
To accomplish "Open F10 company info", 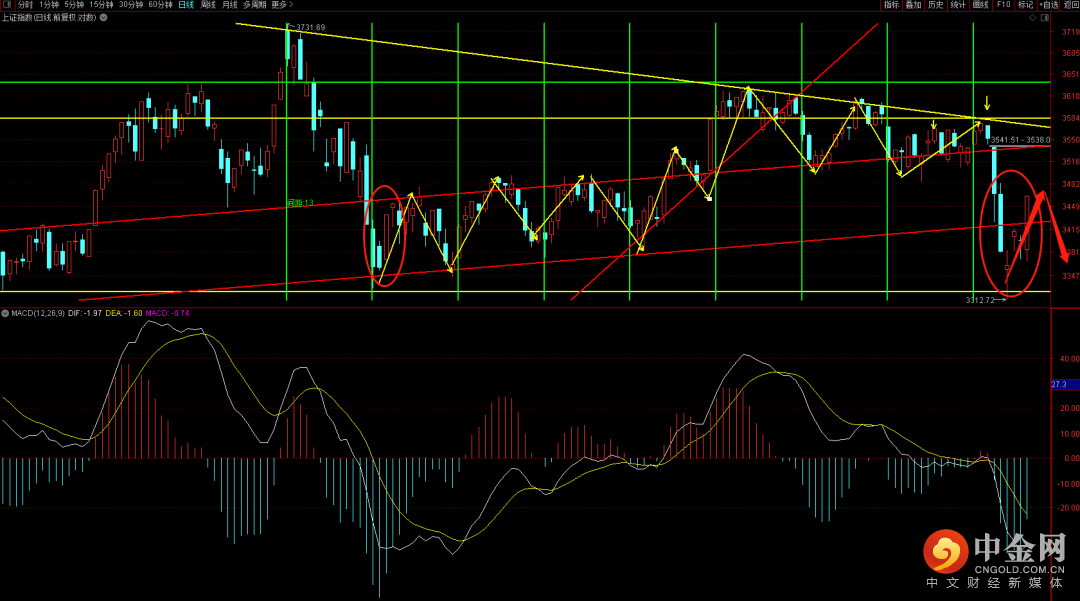I will [1004, 5].
